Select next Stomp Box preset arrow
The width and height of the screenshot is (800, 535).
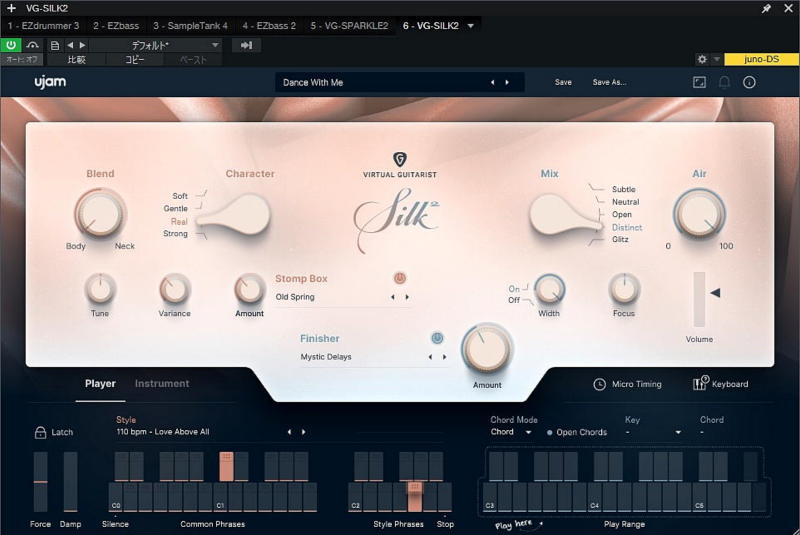coord(407,297)
